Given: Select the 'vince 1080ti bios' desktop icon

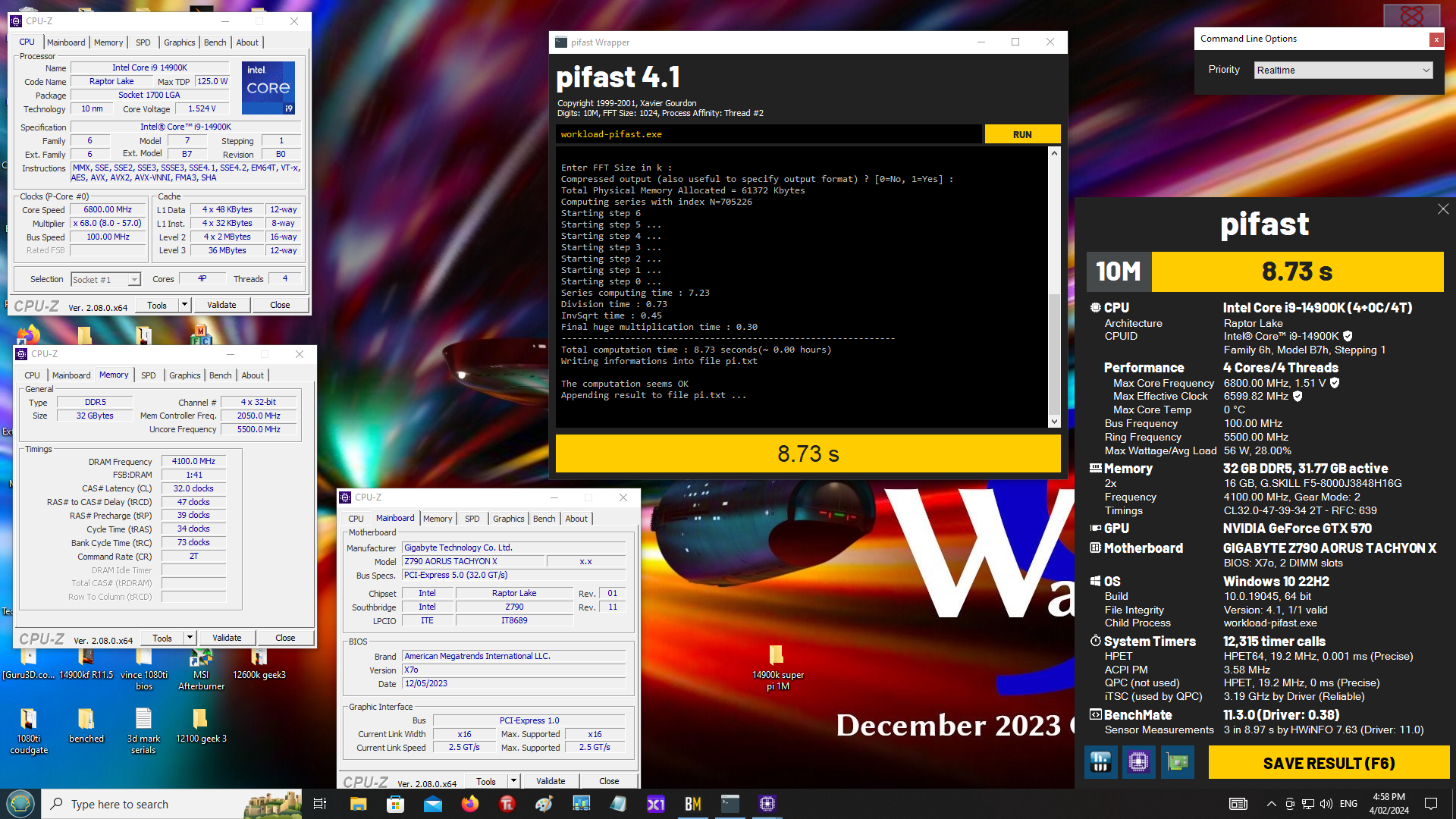Looking at the screenshot, I should [143, 670].
